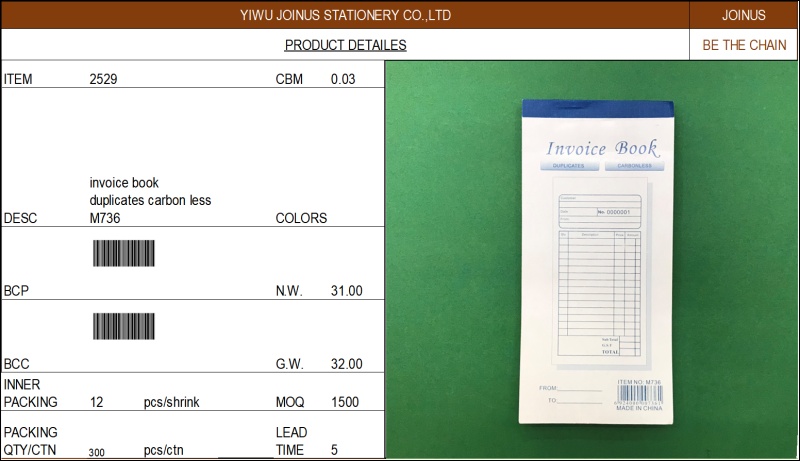
Task: Select the CBM value 0.03
Action: click(x=343, y=79)
